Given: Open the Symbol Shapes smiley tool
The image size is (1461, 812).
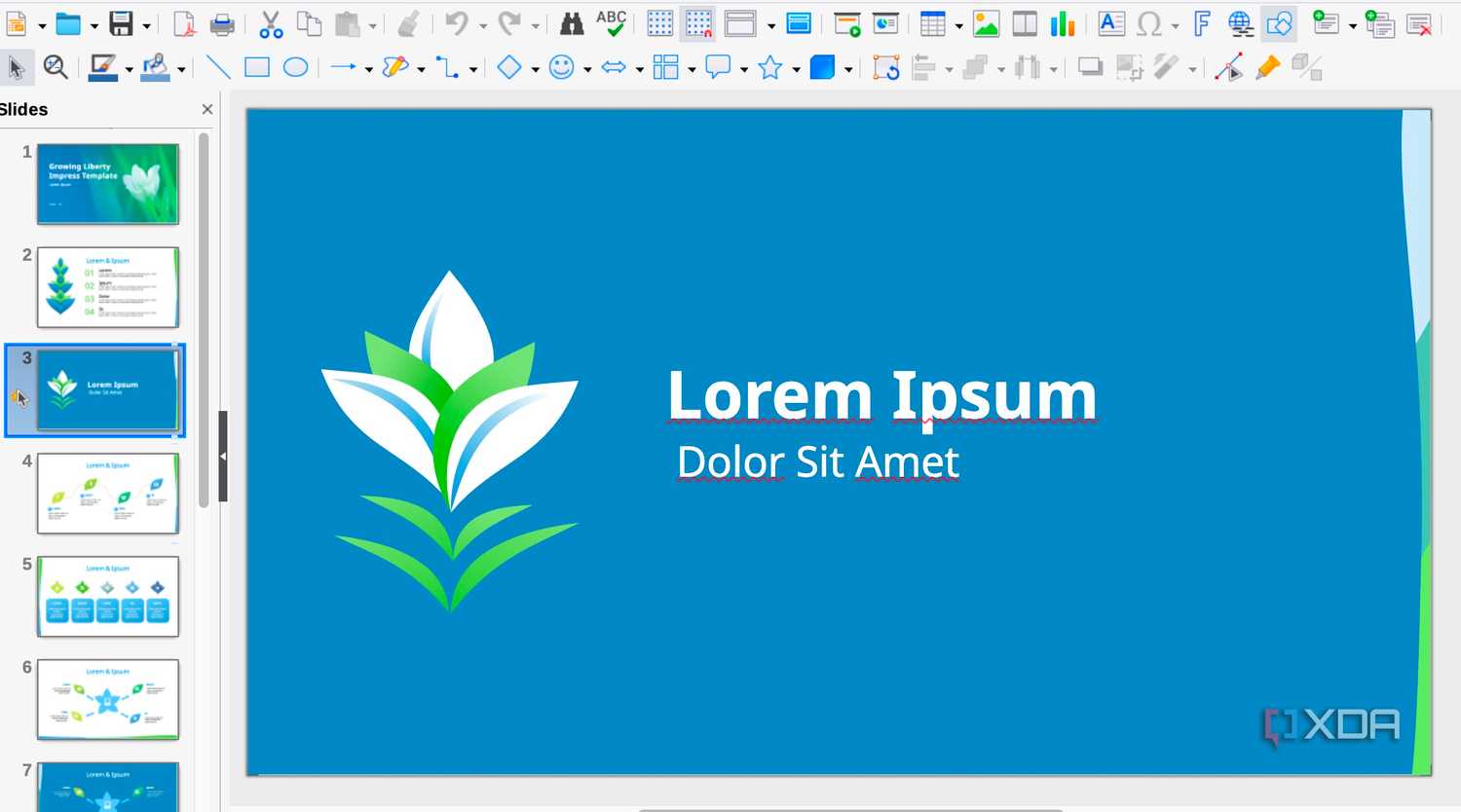Looking at the screenshot, I should pyautogui.click(x=561, y=67).
